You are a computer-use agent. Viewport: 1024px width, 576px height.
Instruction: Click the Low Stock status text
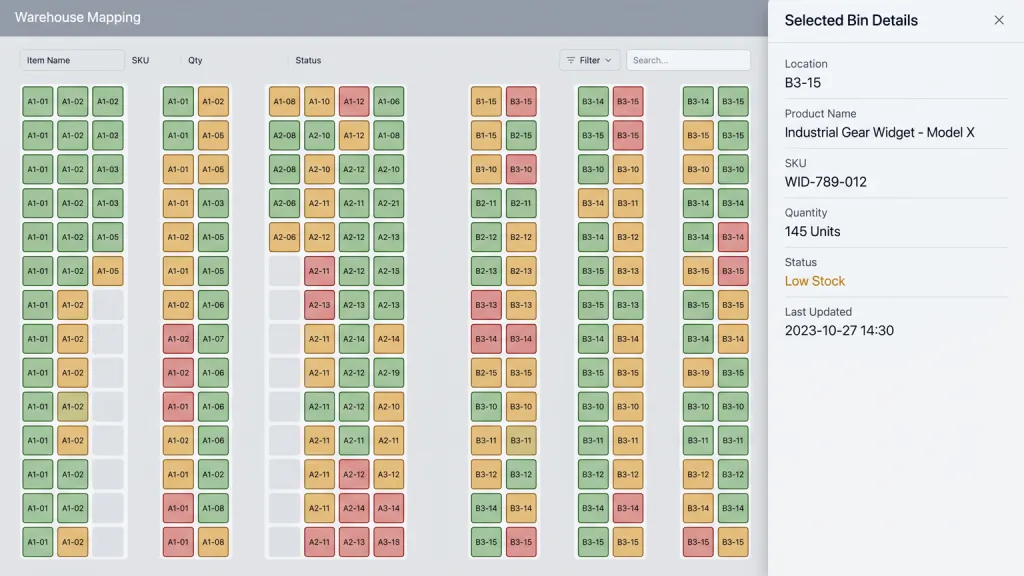[814, 281]
